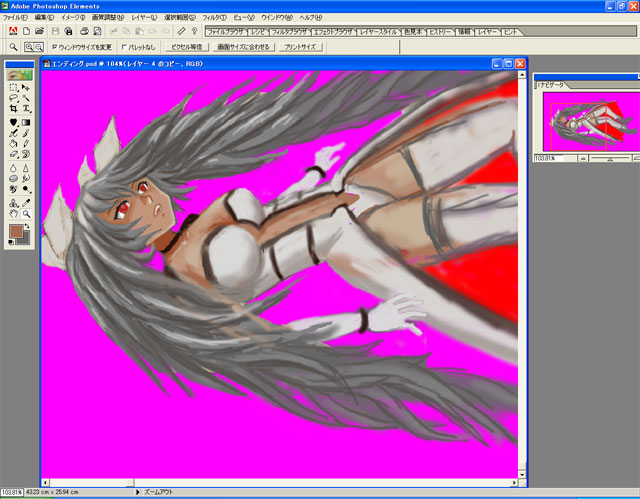
Task: Click the Print Preview icon
Action: click(x=98, y=31)
